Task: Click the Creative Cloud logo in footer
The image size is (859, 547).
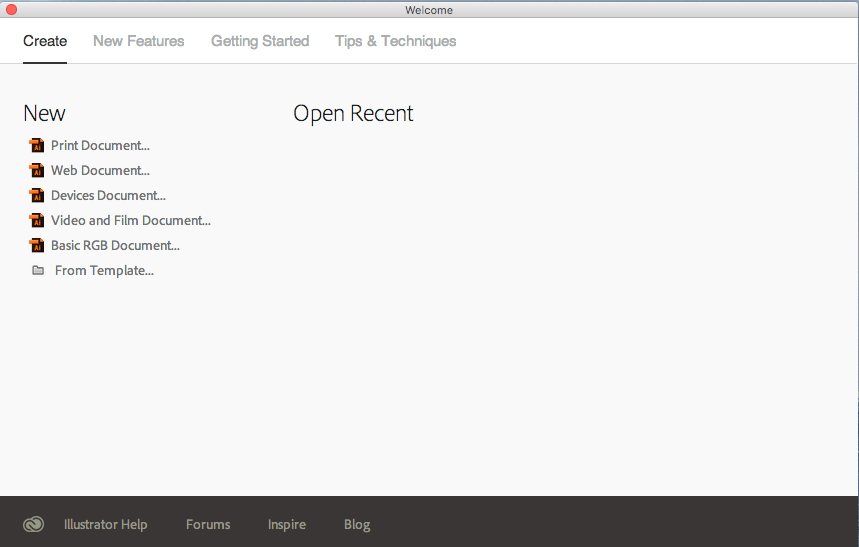Action: [33, 525]
